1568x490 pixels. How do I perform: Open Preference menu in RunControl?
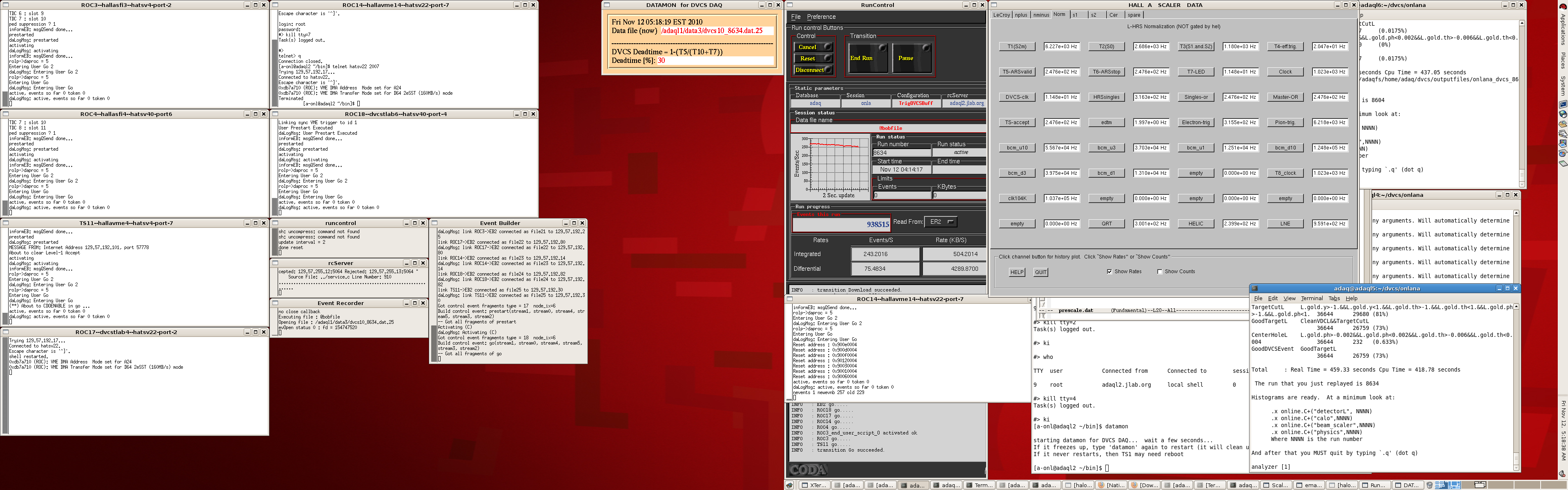point(821,17)
